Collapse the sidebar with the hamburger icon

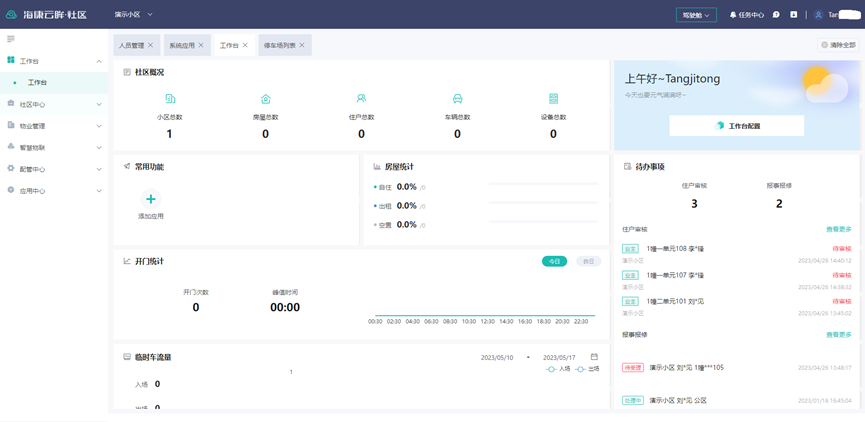[x=11, y=39]
